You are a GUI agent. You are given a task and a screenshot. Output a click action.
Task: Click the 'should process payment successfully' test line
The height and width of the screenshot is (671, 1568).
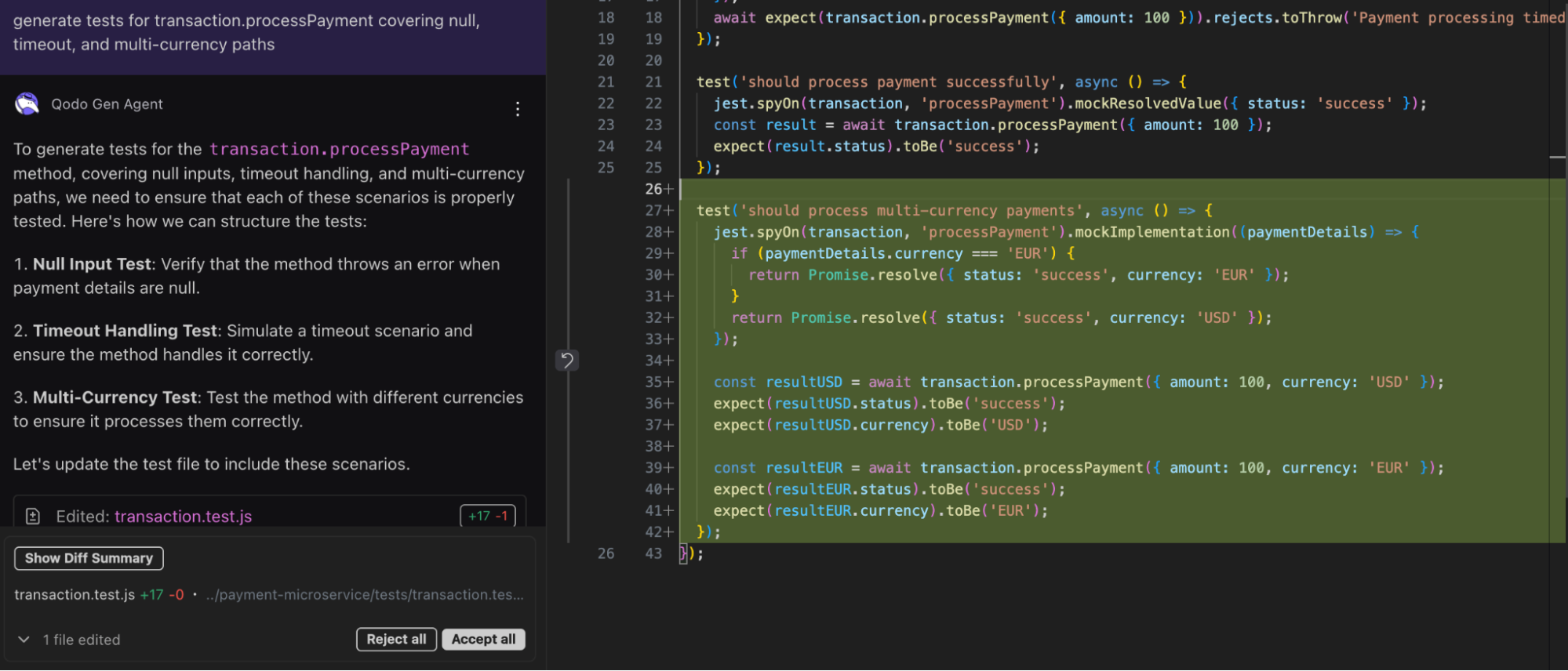coord(941,82)
